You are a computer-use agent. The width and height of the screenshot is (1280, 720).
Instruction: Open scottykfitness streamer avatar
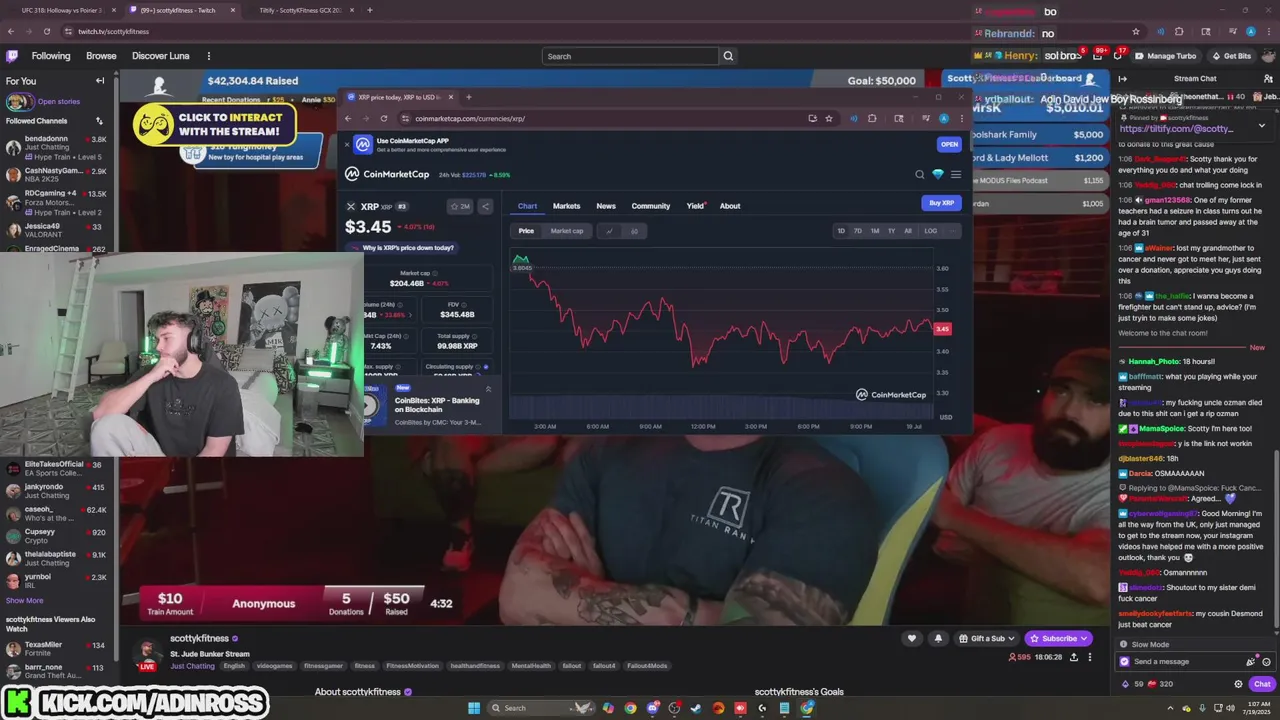tap(147, 652)
